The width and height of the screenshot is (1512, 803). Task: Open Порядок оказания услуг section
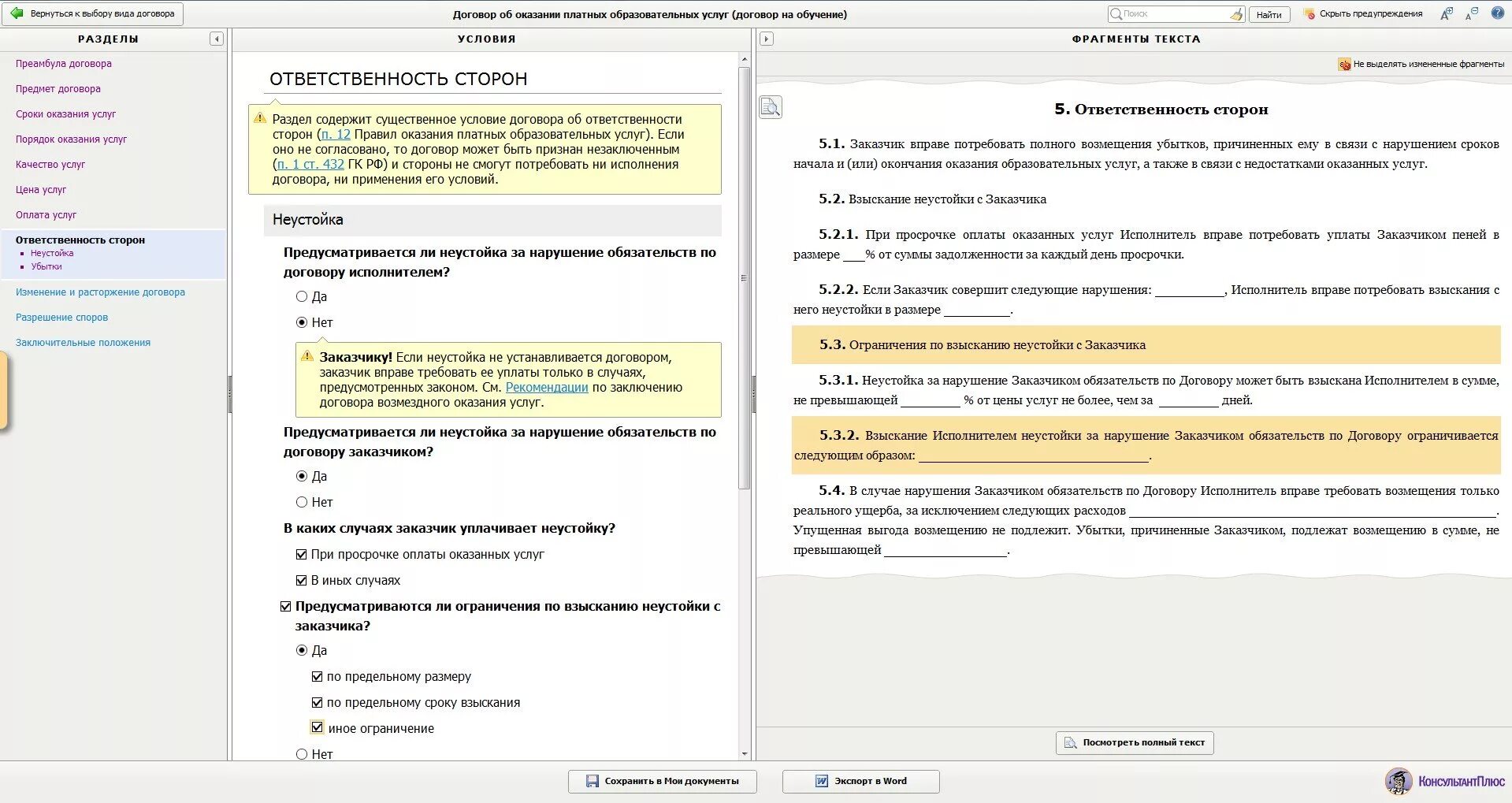click(71, 139)
